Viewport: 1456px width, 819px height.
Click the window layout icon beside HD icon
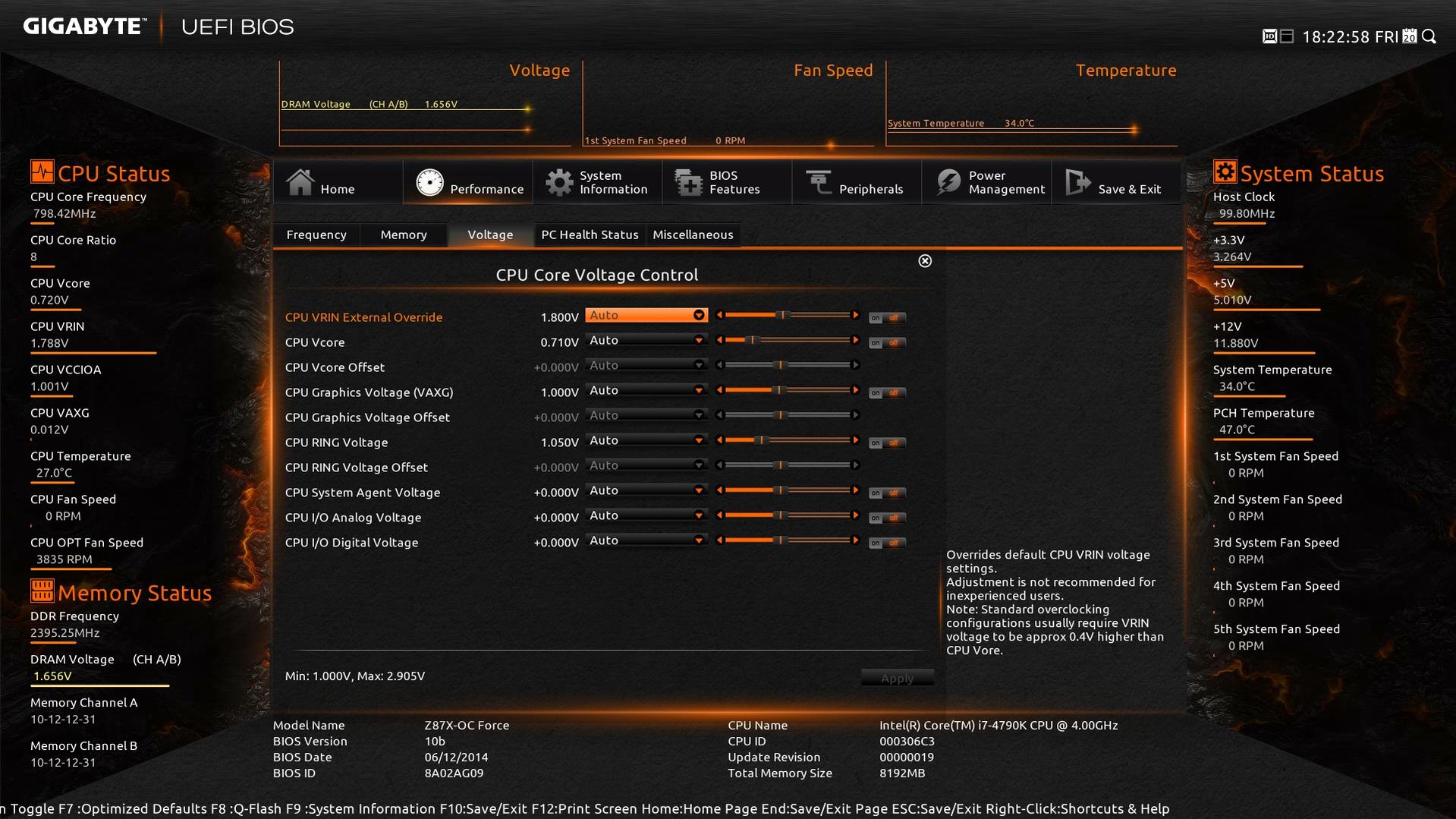[1287, 36]
